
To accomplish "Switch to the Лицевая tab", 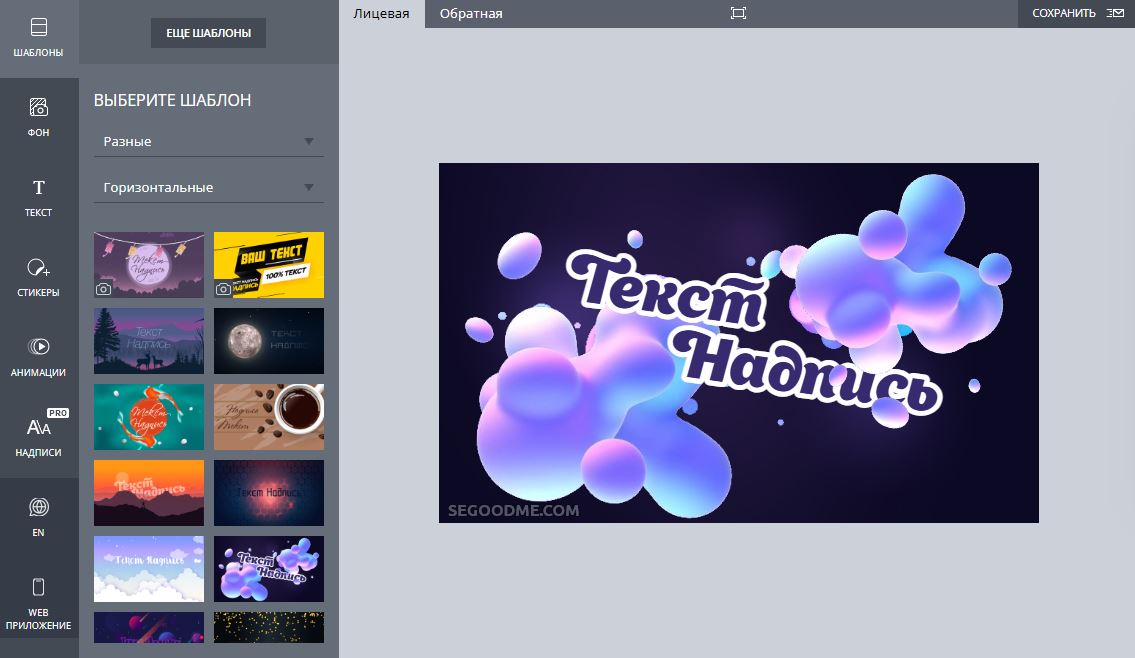I will (x=381, y=14).
